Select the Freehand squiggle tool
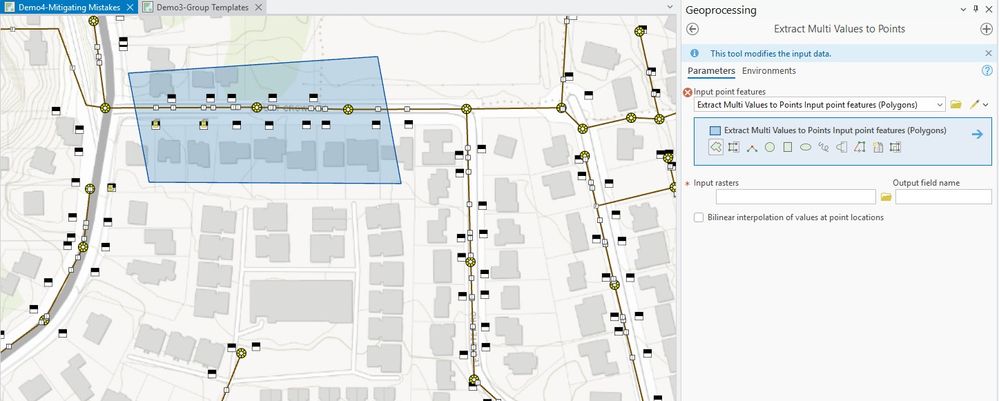999x401 pixels. 823,147
